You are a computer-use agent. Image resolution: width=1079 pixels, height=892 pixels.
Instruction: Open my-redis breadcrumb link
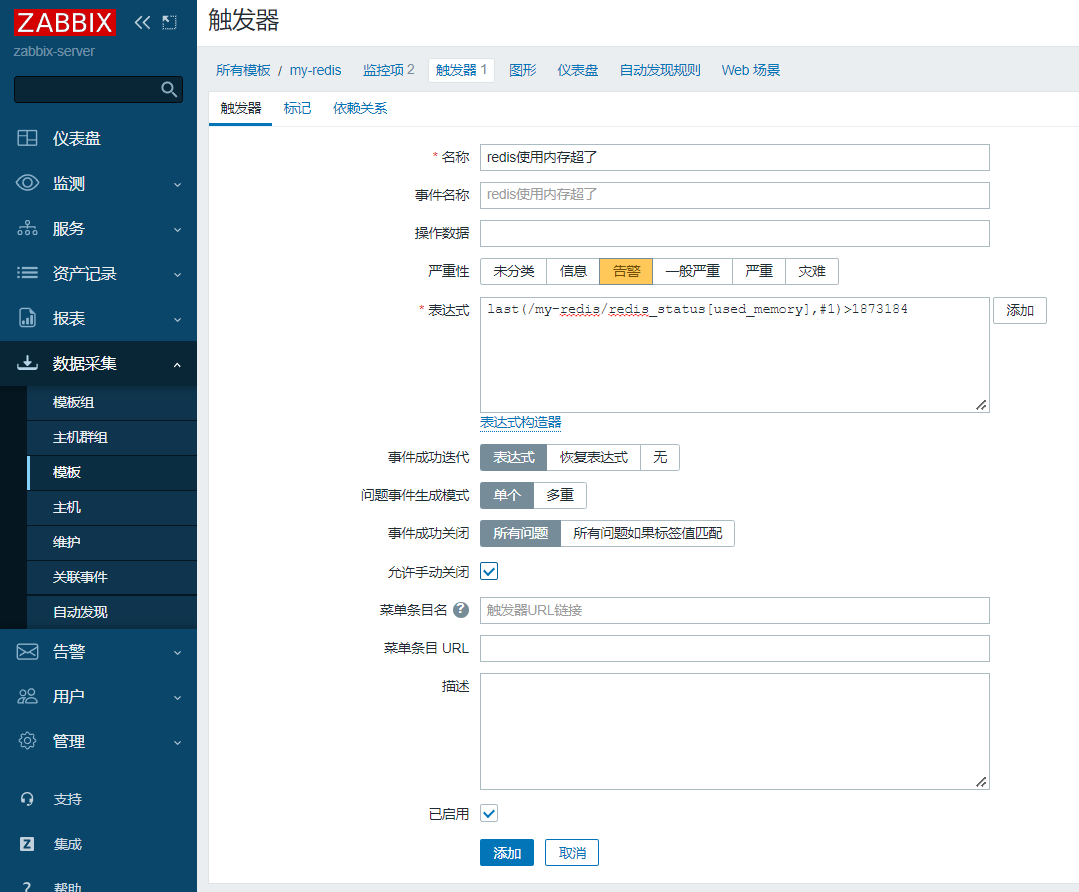(x=315, y=70)
